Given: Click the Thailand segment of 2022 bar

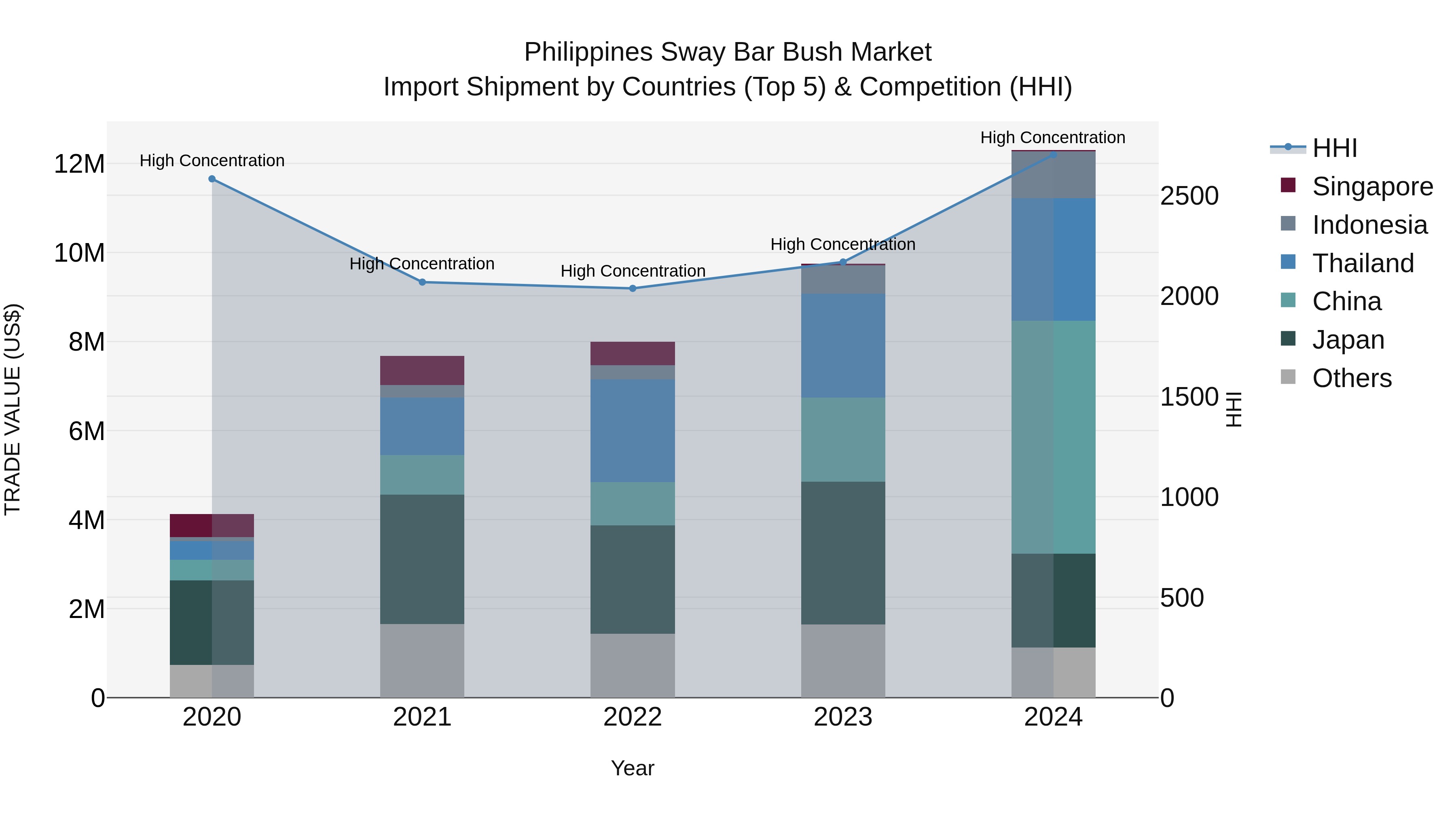Looking at the screenshot, I should (x=633, y=431).
